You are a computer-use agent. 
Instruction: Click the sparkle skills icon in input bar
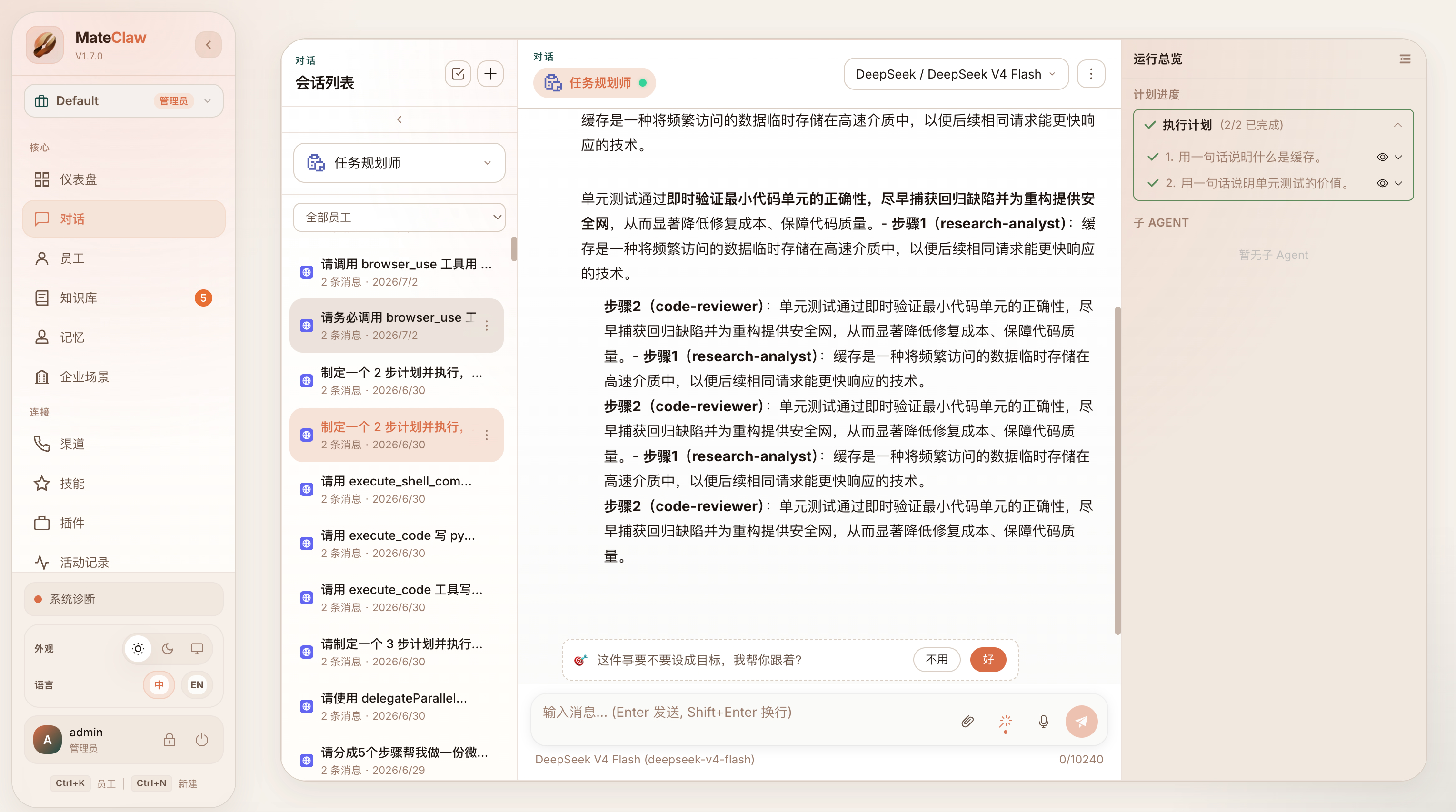coord(1006,722)
